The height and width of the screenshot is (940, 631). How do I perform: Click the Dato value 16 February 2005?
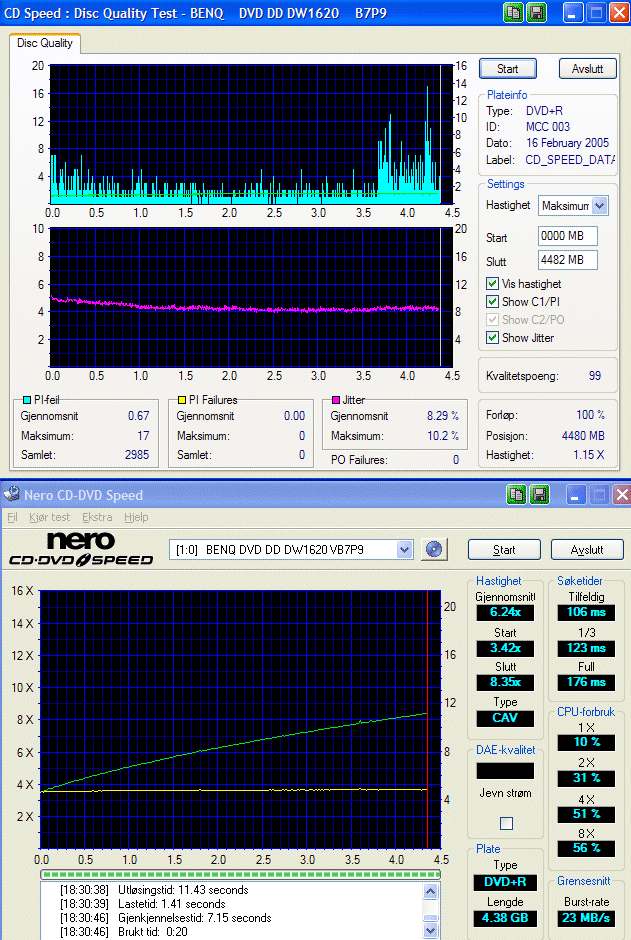[x=567, y=143]
